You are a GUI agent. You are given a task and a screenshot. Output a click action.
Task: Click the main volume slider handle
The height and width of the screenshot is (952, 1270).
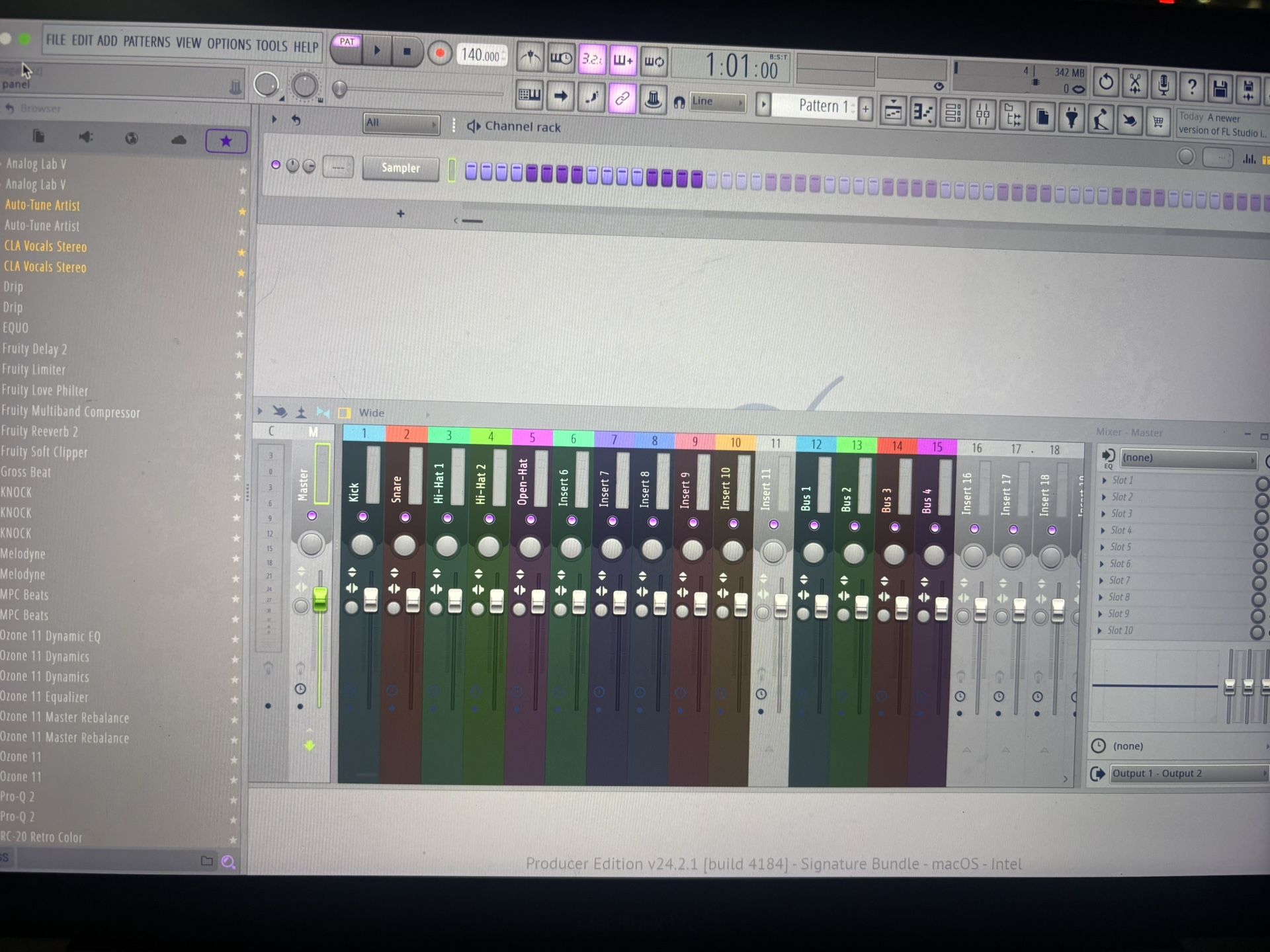point(339,89)
